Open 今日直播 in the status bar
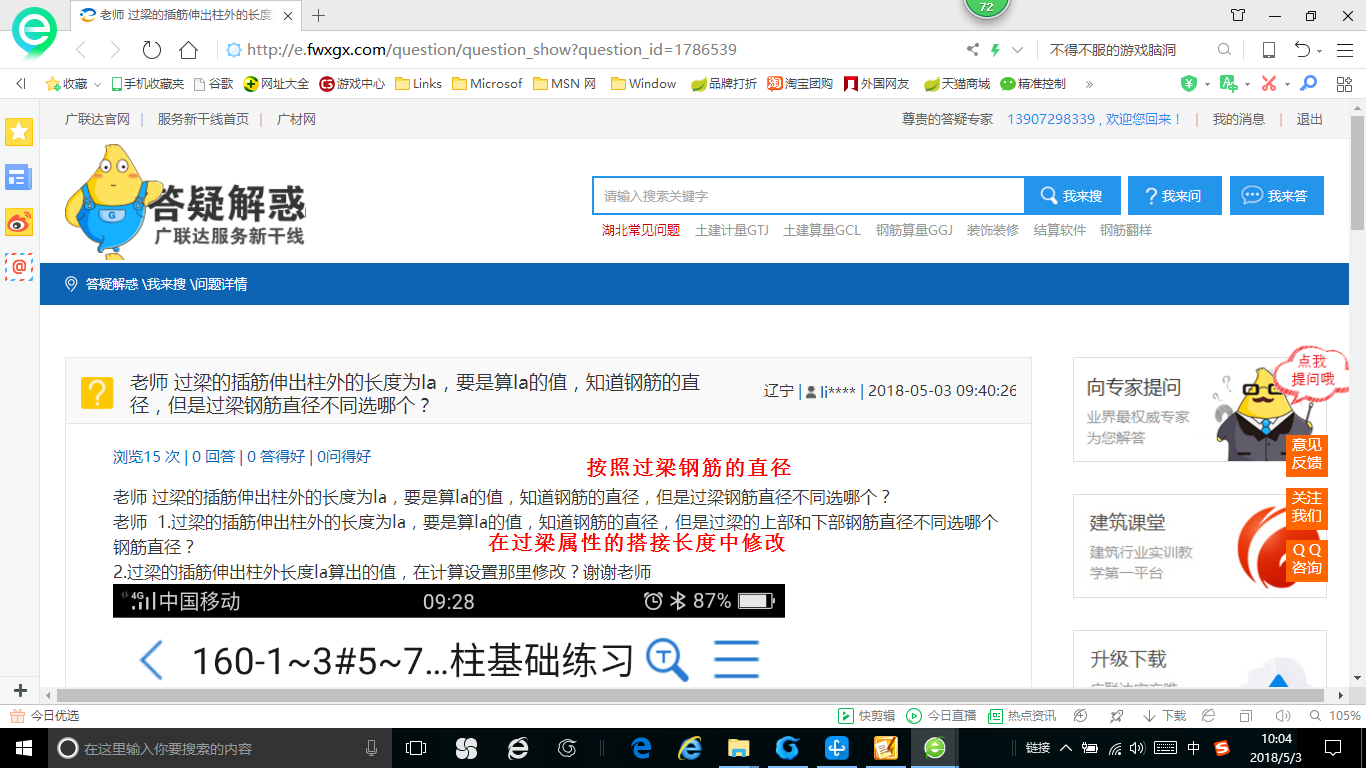 [x=941, y=716]
